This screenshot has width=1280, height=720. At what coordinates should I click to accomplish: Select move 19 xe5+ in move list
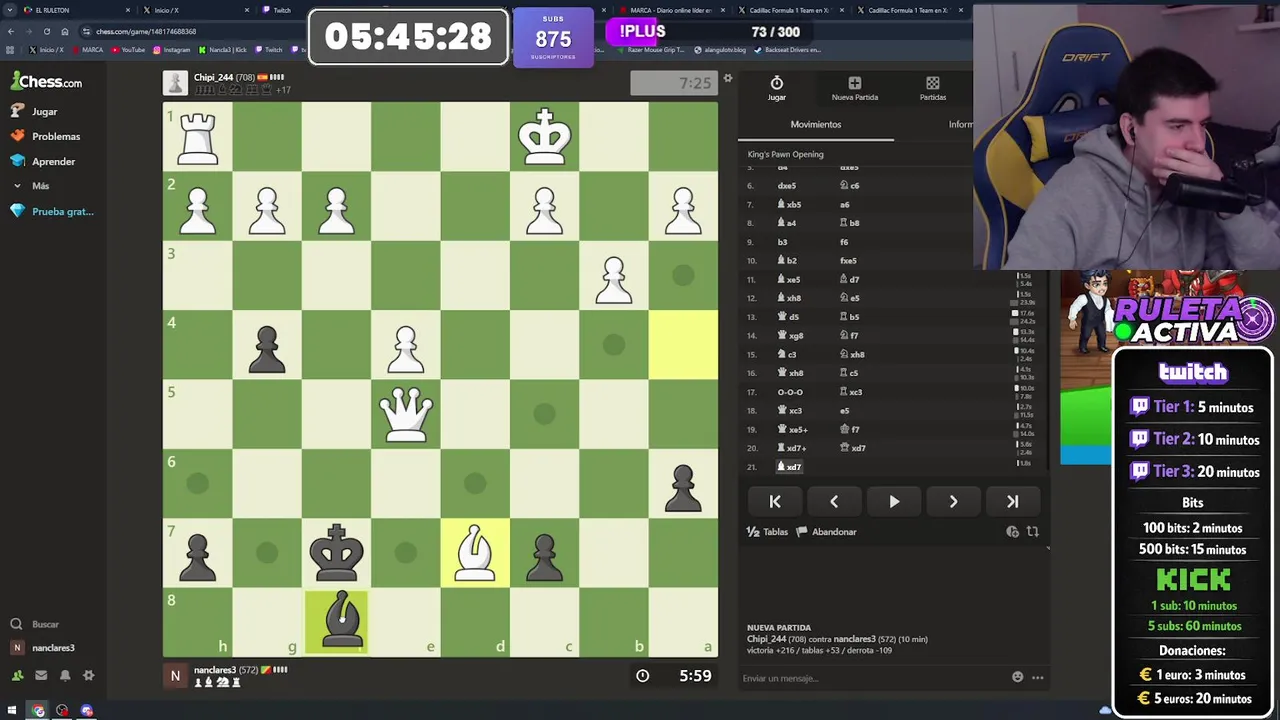click(x=793, y=429)
